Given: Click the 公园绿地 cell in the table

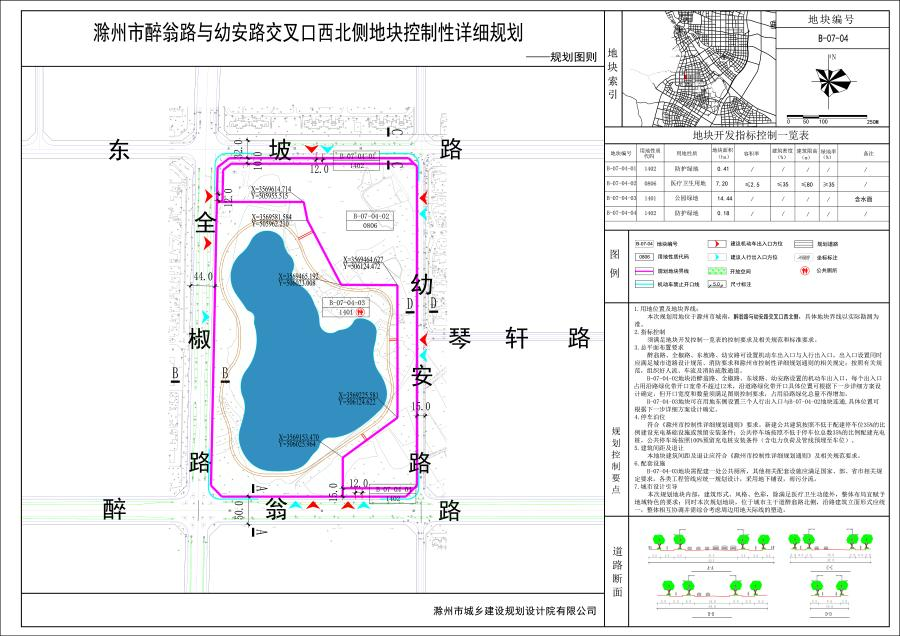Looking at the screenshot, I should 686,199.
